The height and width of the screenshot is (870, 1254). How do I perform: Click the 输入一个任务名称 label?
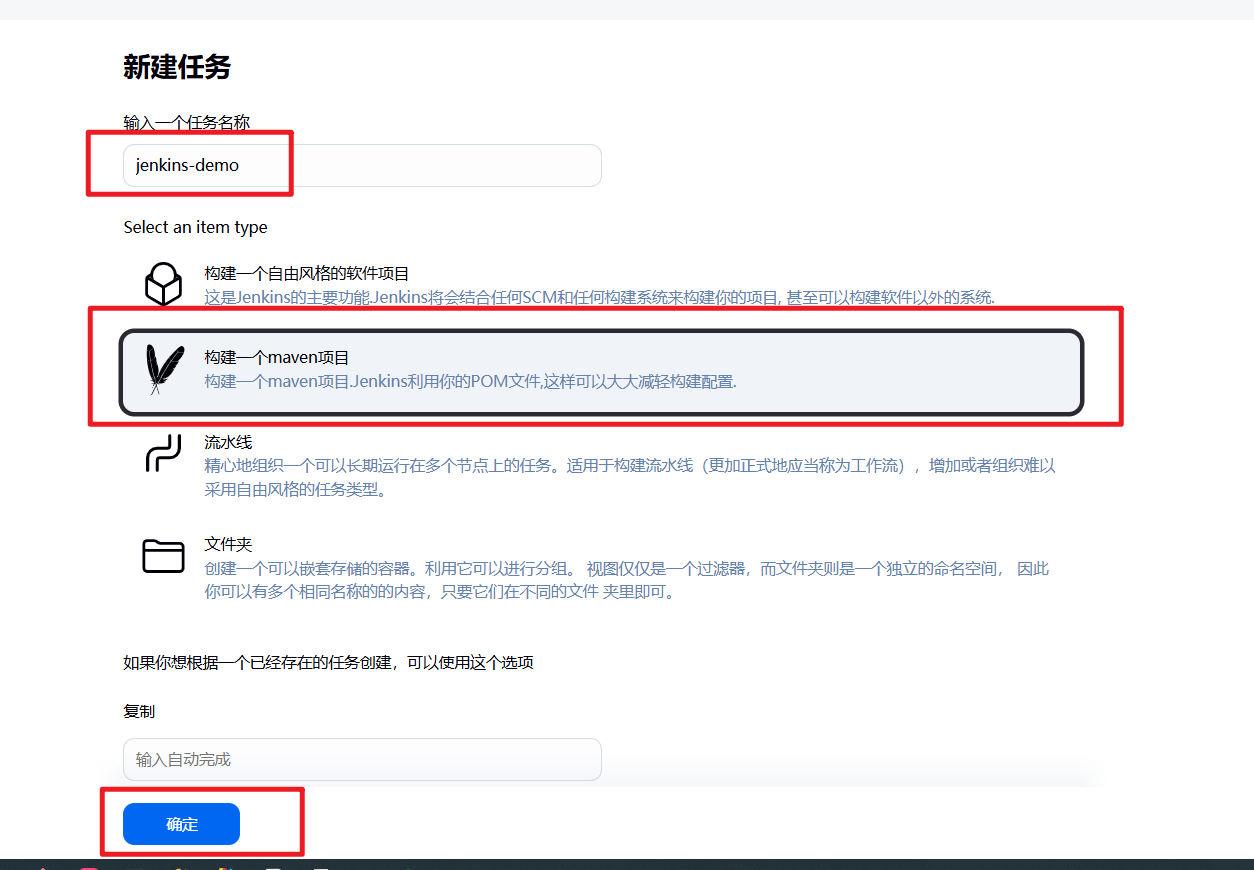[x=186, y=122]
